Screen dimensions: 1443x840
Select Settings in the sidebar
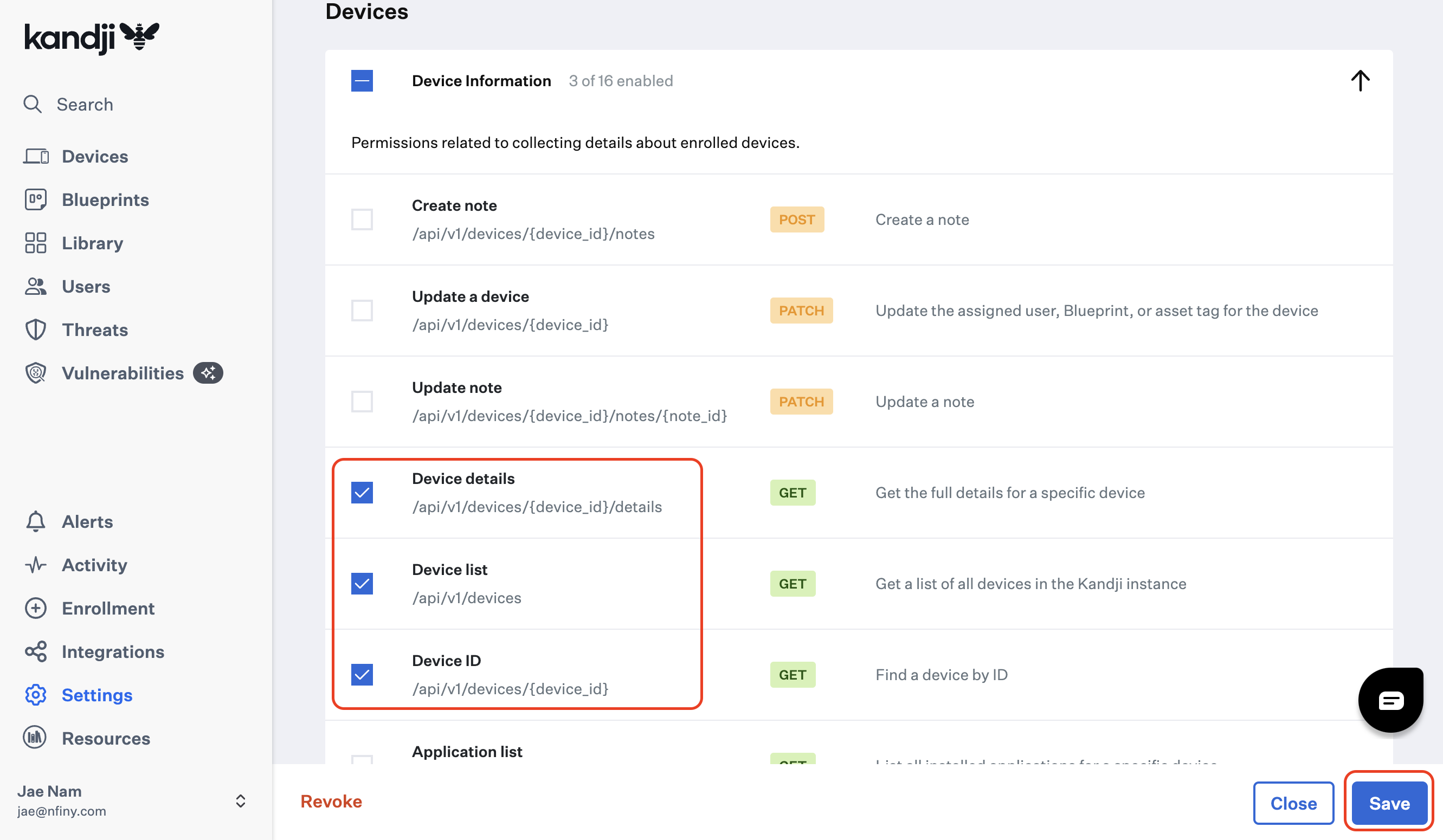pyautogui.click(x=97, y=695)
